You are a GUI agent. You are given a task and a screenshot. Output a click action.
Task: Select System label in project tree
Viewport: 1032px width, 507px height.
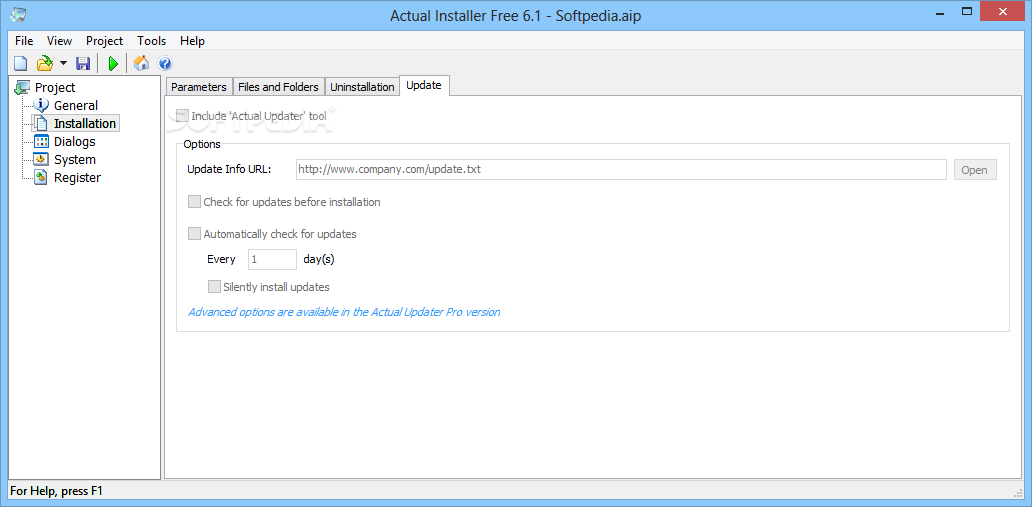(74, 159)
